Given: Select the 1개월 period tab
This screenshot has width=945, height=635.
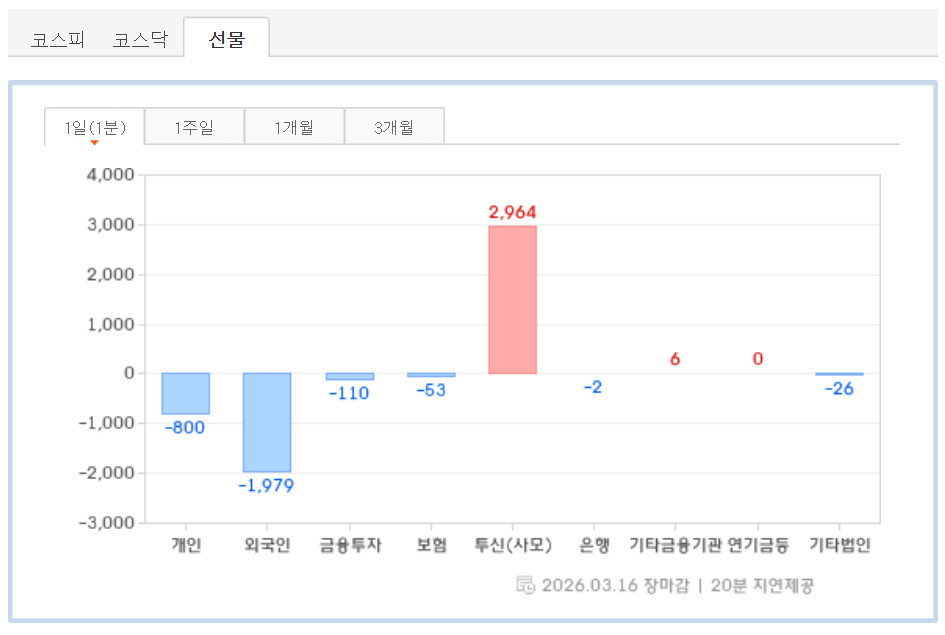Looking at the screenshot, I should pos(294,127).
